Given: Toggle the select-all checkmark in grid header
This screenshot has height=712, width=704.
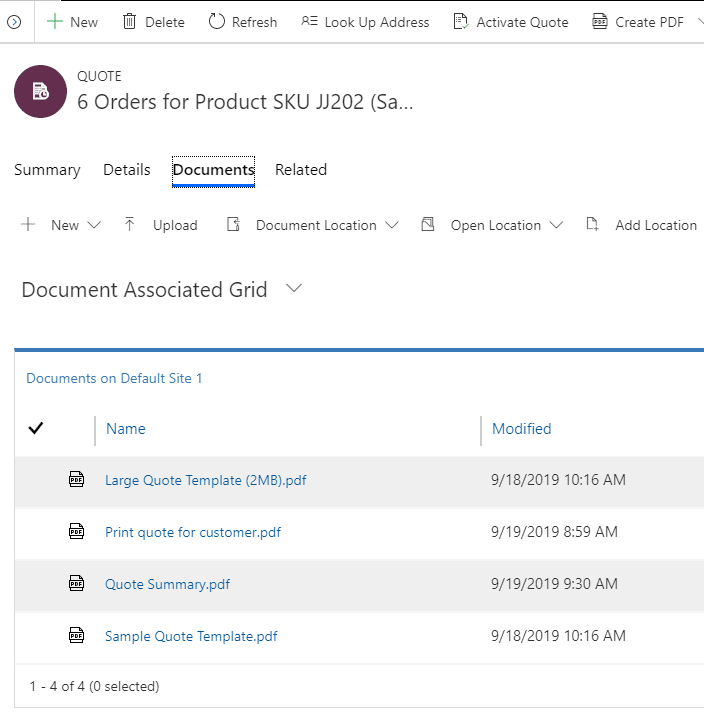Looking at the screenshot, I should tap(36, 429).
